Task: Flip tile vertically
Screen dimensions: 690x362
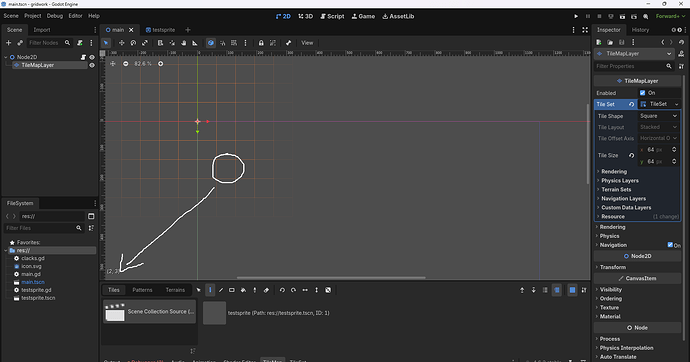Action: tap(316, 290)
